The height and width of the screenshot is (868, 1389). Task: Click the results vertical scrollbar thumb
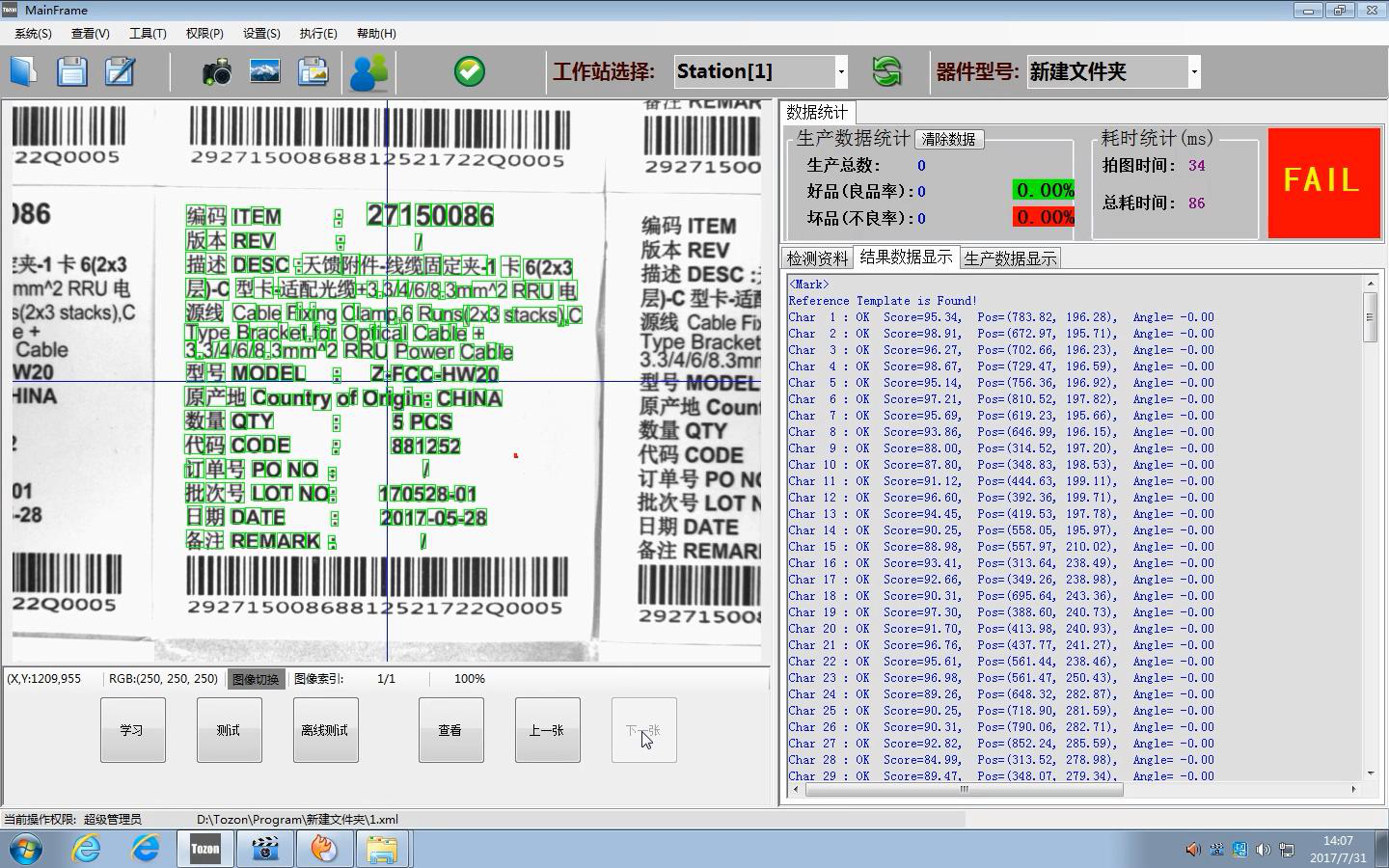tap(1370, 316)
